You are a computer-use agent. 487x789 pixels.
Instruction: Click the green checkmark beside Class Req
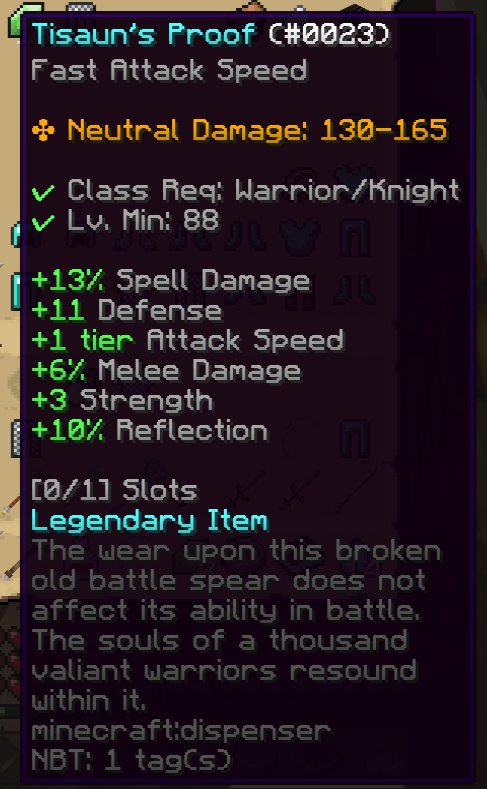43,192
